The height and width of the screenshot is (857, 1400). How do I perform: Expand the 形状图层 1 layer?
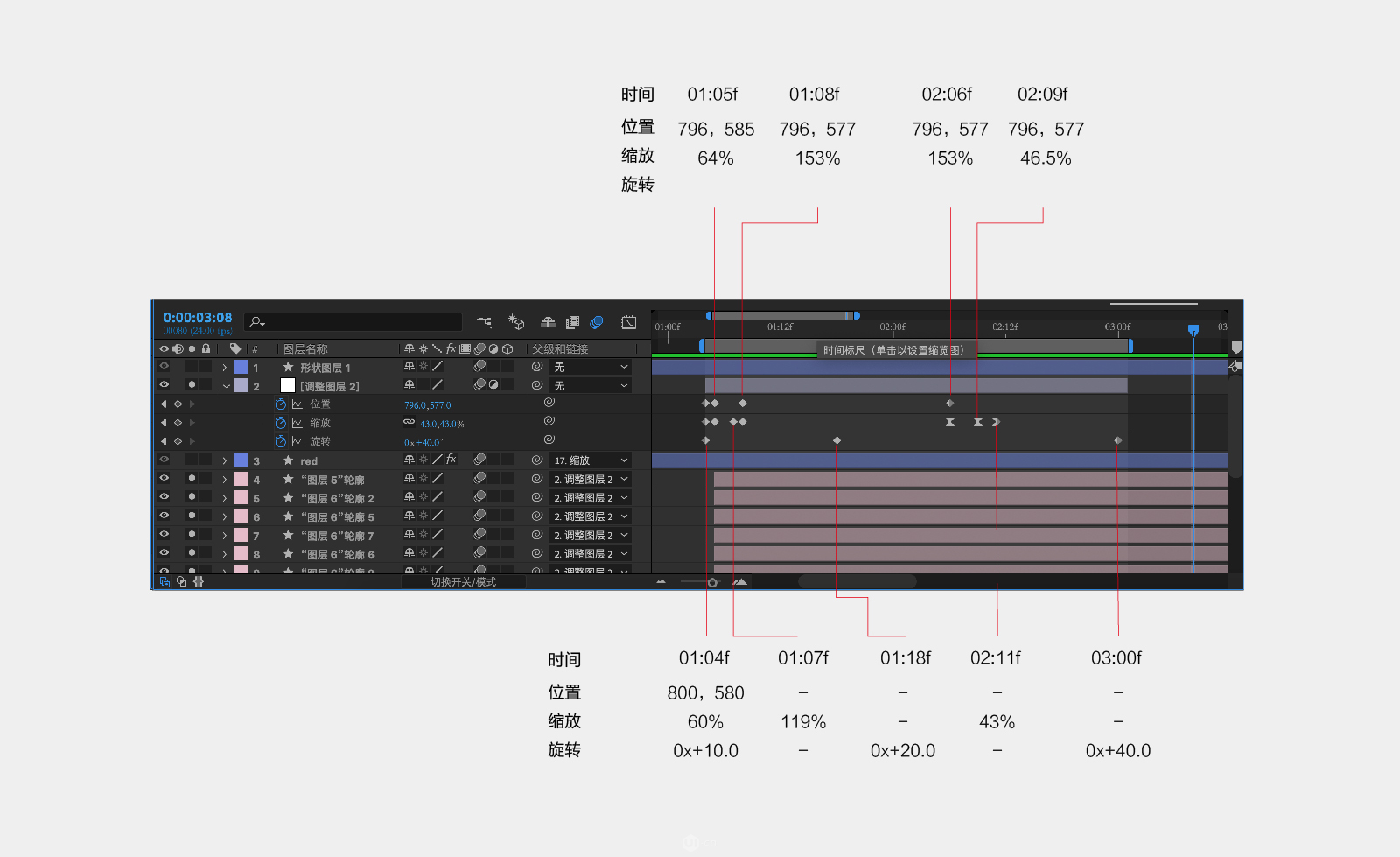point(225,368)
